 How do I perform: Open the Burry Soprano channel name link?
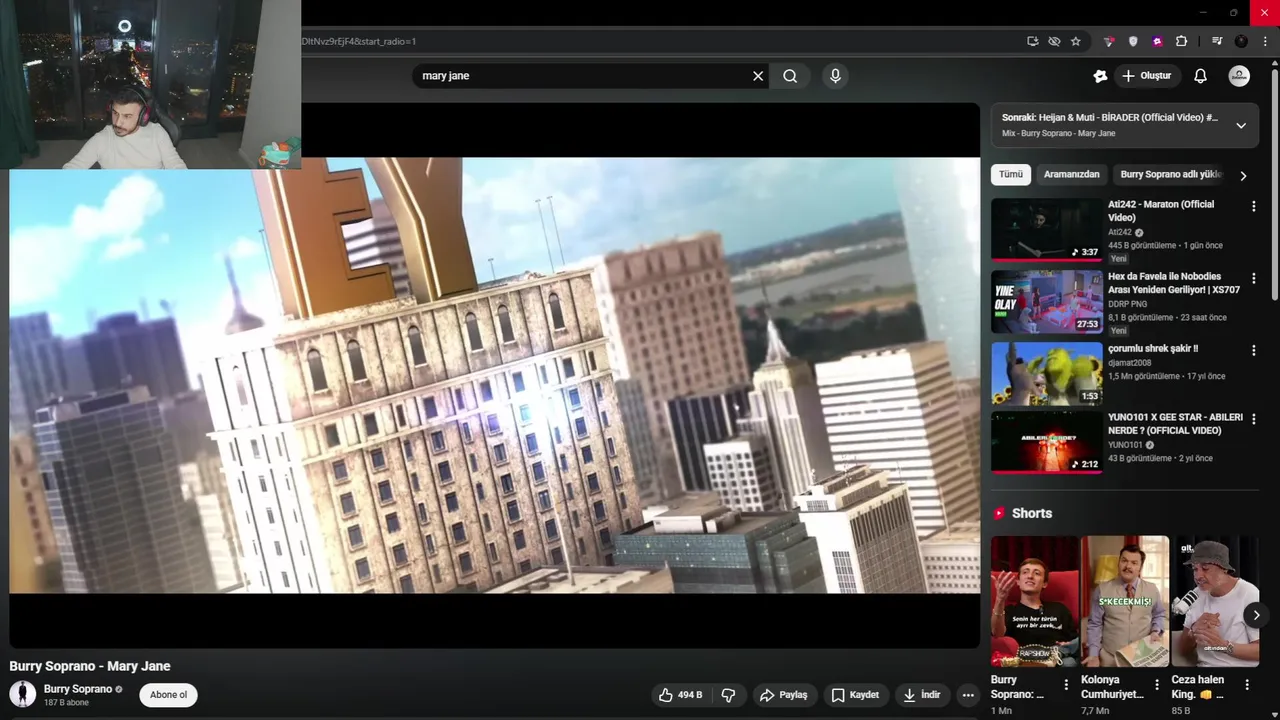[78, 689]
